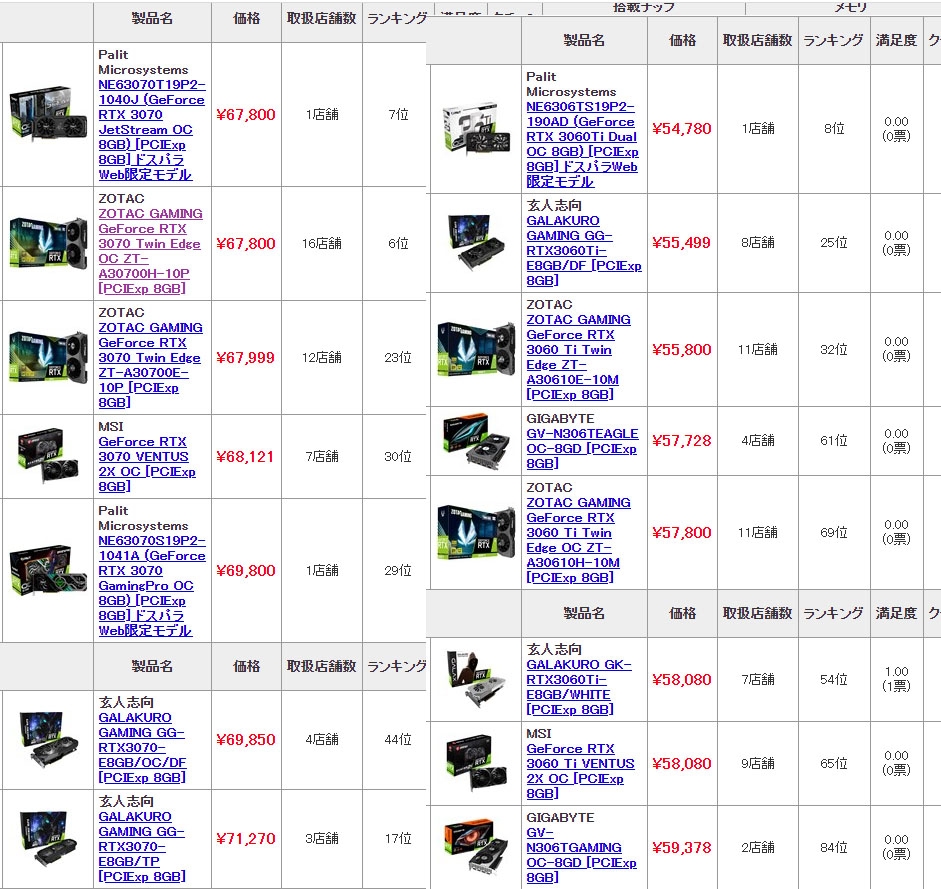Click Palit GamingPro OC 3070 thumbnail

pos(48,570)
